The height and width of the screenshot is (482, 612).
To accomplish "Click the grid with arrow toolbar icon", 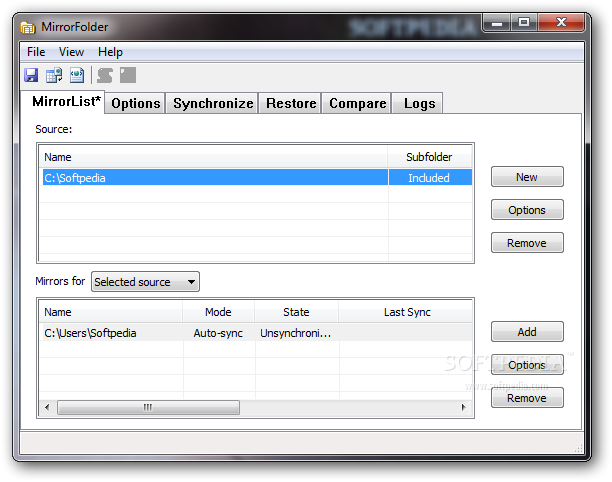I will (54, 75).
